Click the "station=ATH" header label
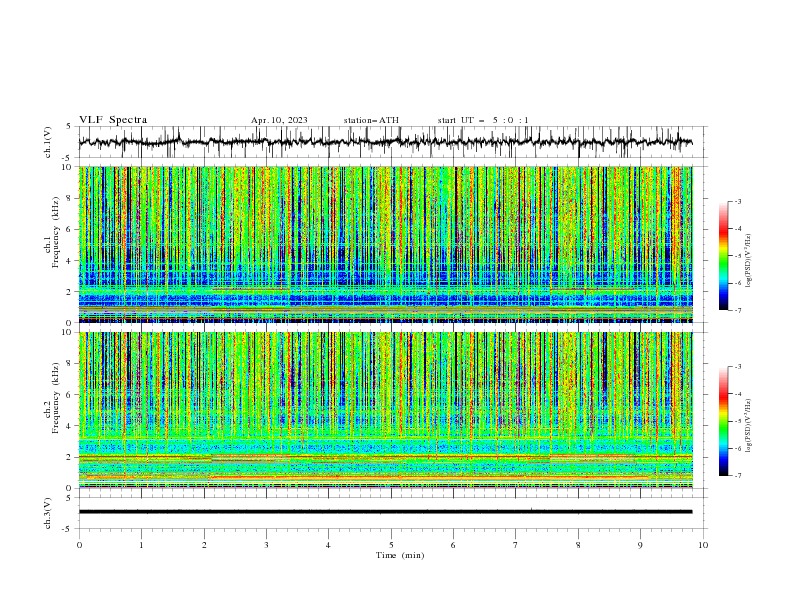792x612 pixels. coord(371,120)
